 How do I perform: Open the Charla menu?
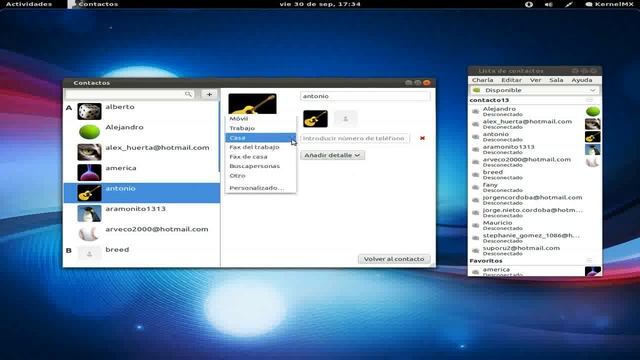point(483,80)
